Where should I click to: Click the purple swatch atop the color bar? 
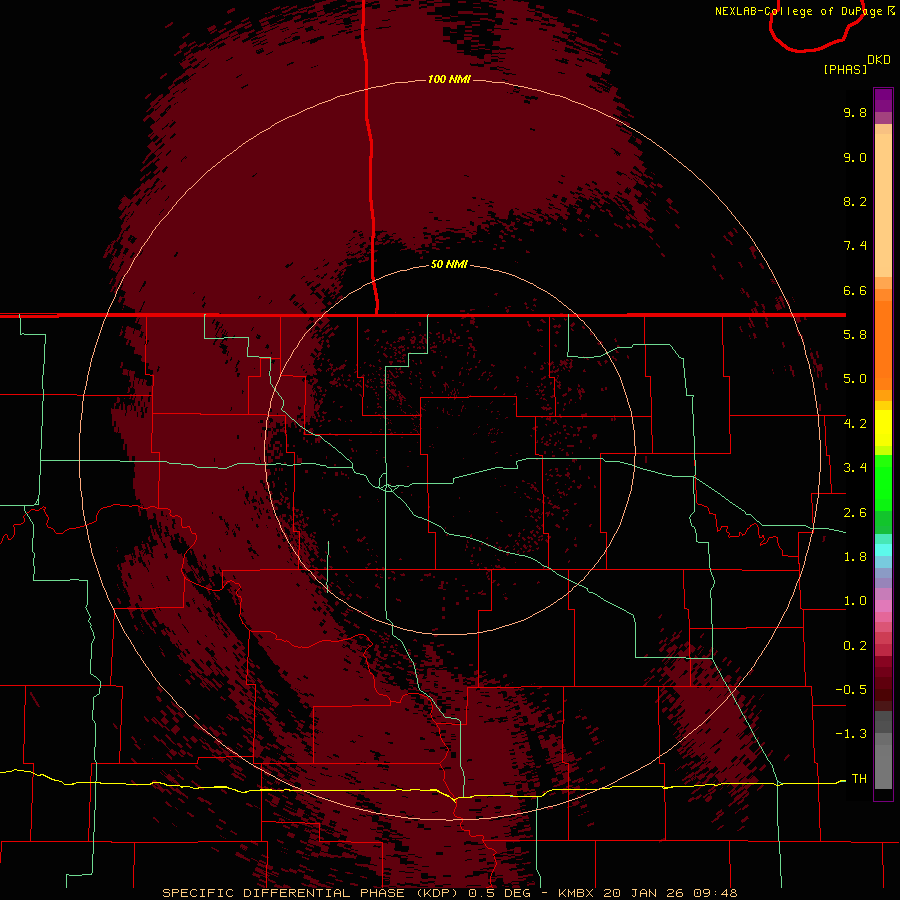coord(883,100)
